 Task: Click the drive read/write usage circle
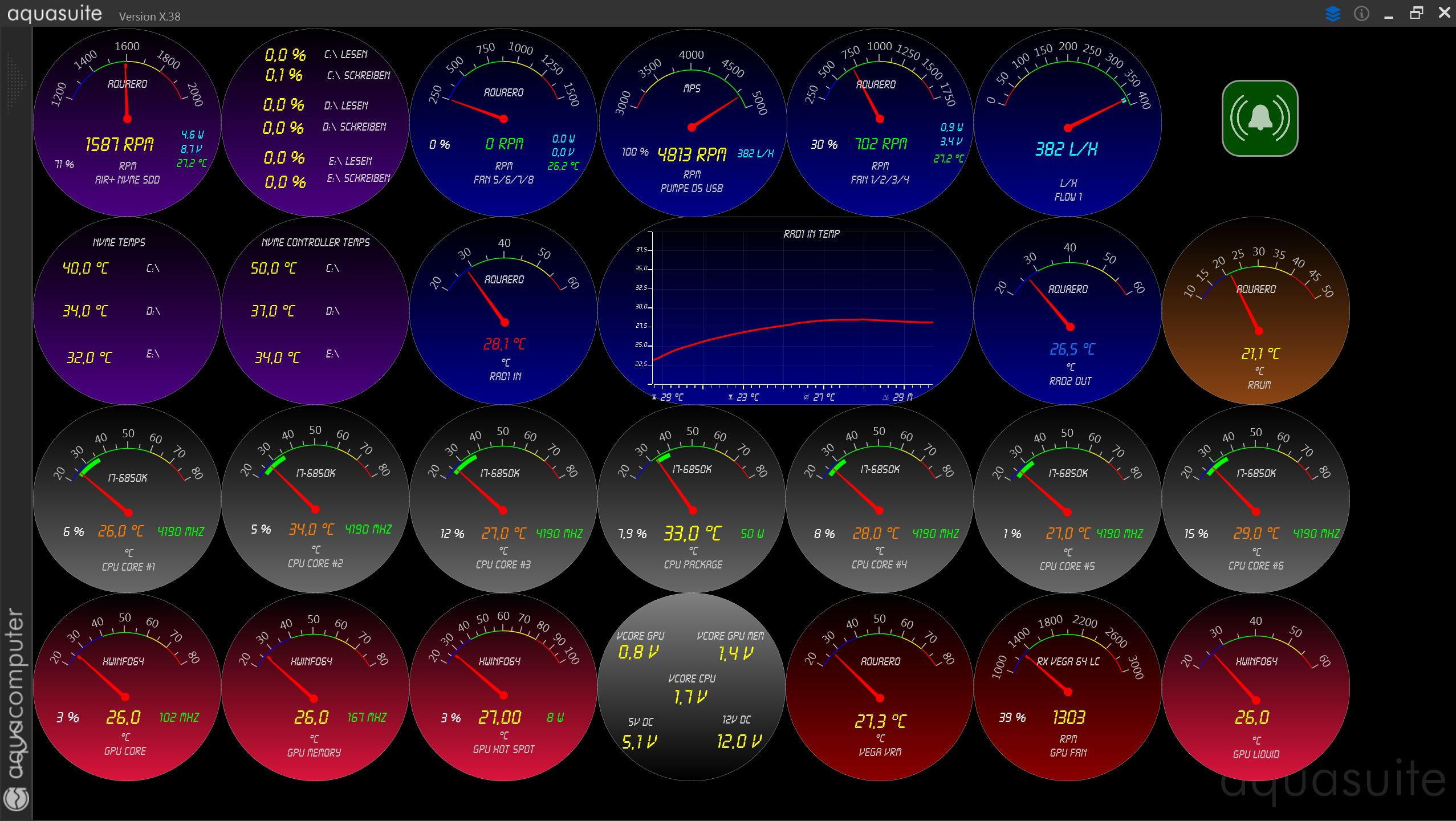[x=315, y=123]
